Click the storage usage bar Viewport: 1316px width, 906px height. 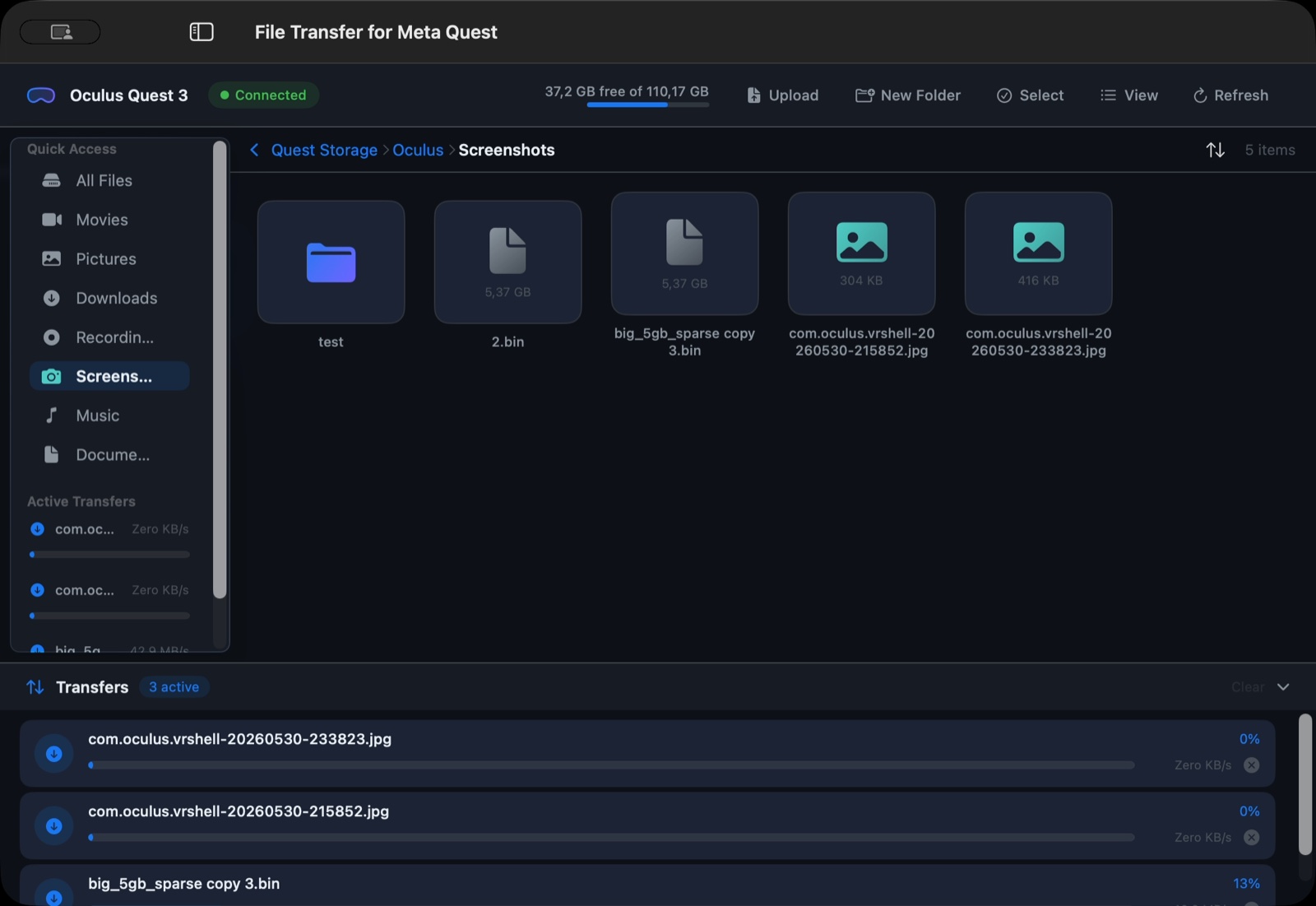coord(647,105)
